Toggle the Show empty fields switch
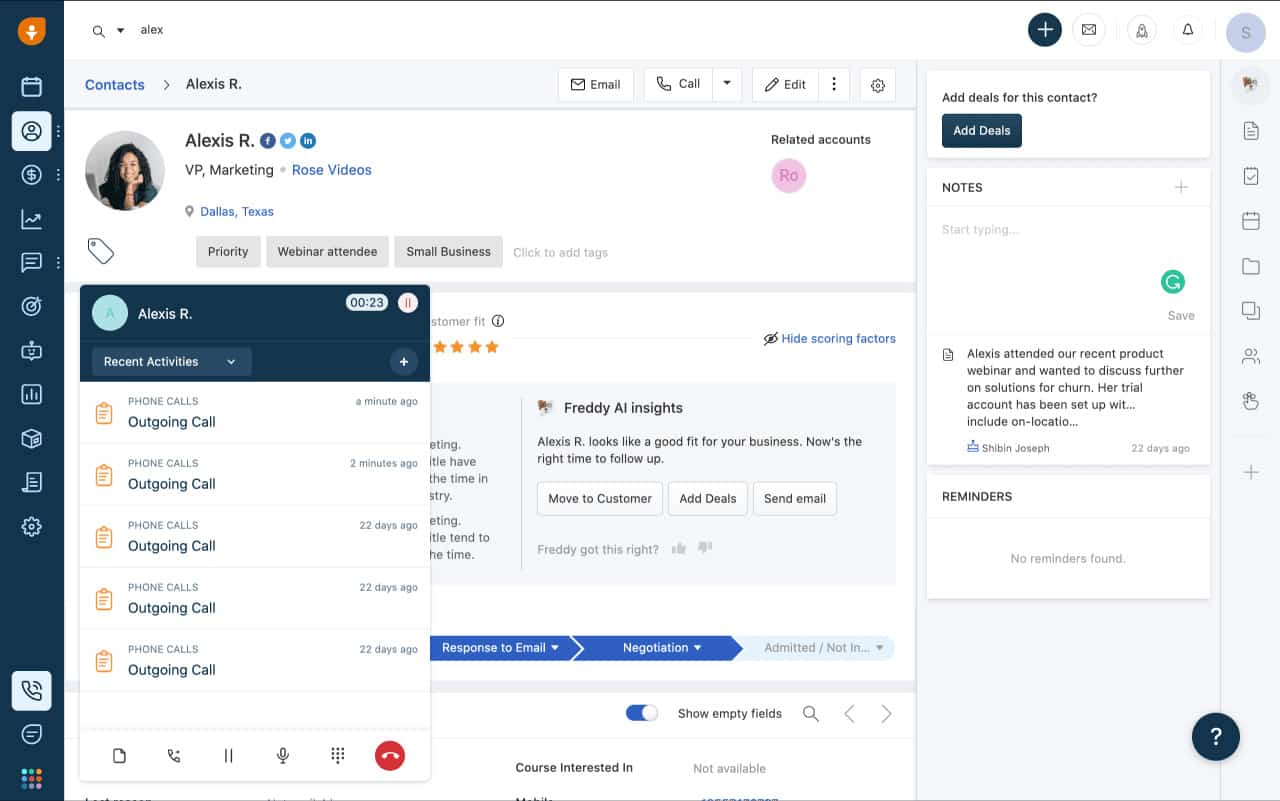The height and width of the screenshot is (801, 1280). [642, 713]
